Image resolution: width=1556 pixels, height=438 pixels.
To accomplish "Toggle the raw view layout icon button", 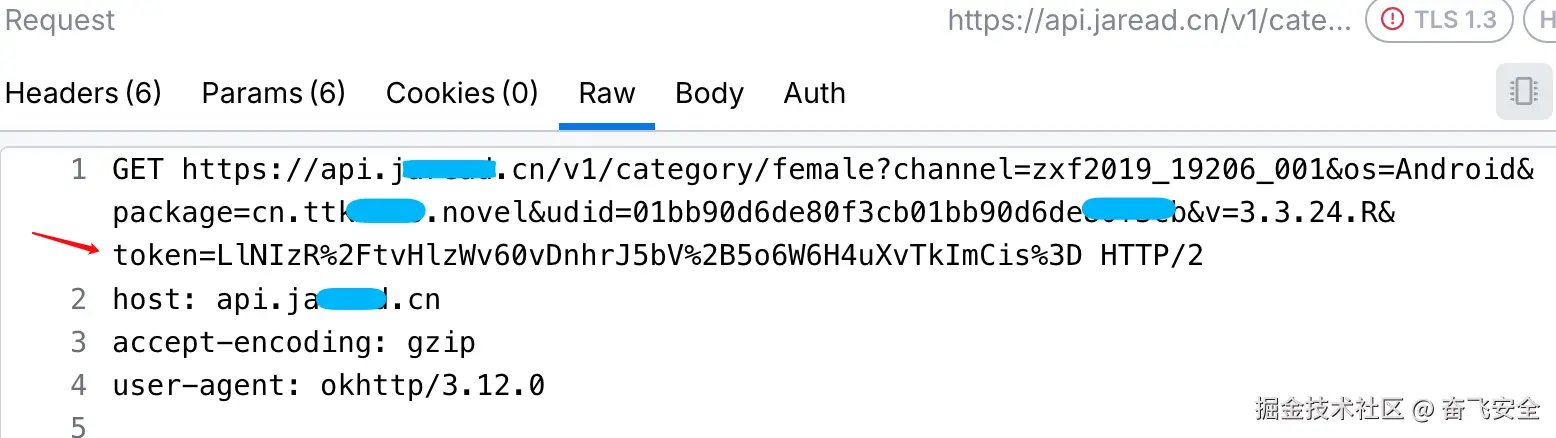I will pyautogui.click(x=1523, y=92).
